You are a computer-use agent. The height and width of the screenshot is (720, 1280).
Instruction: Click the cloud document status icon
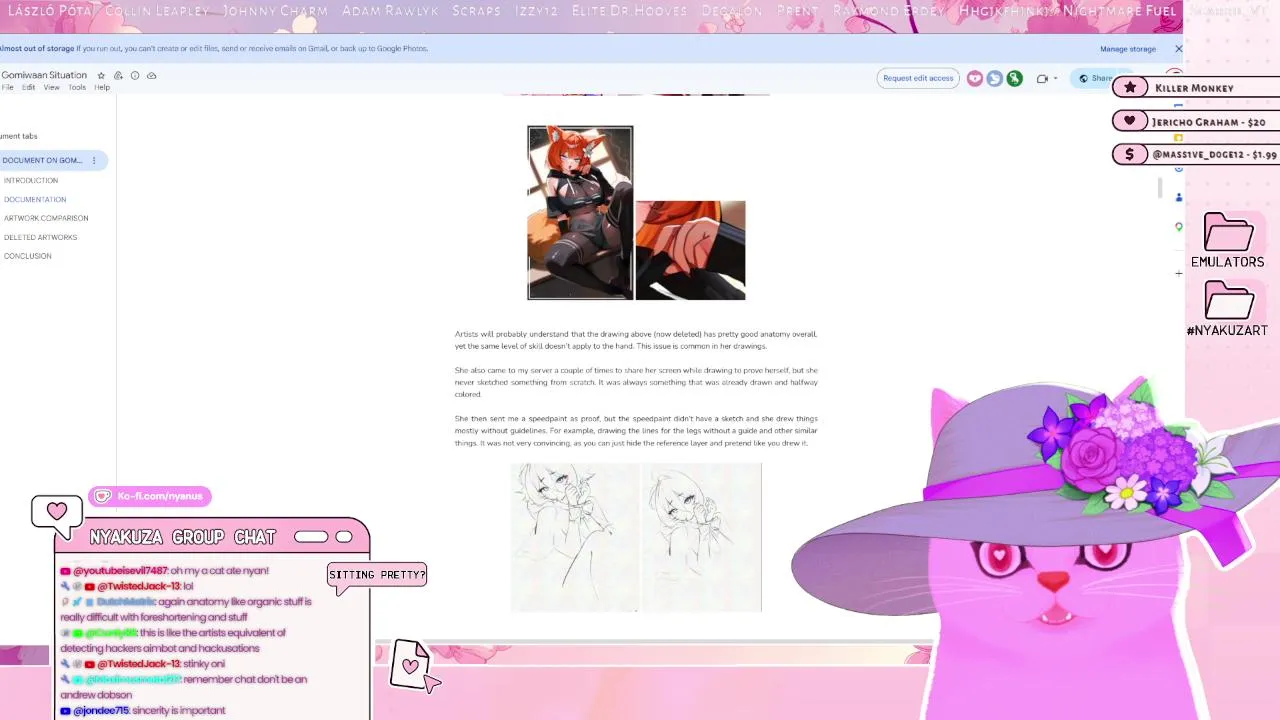pos(151,75)
